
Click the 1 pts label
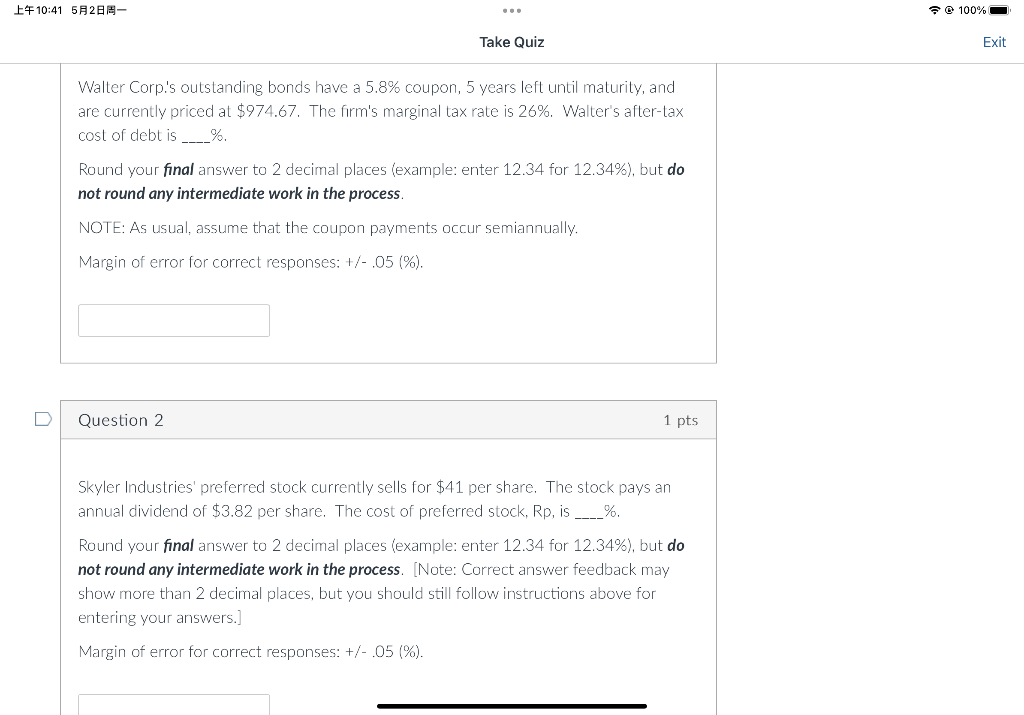coord(680,420)
